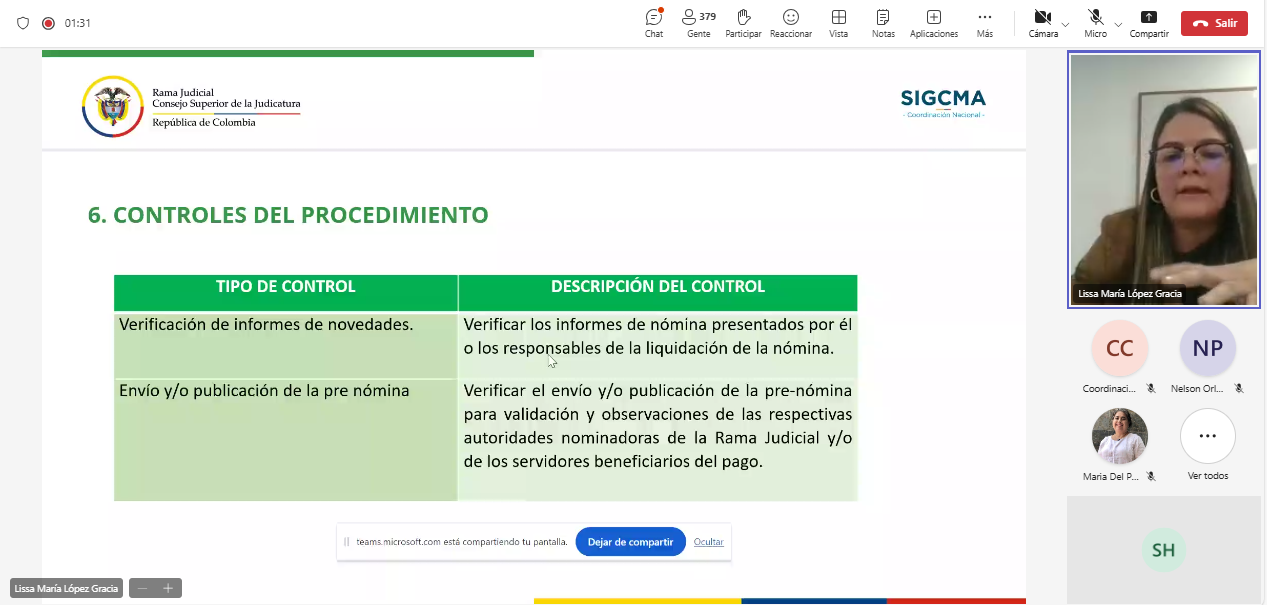Open the Más options menu

tap(985, 23)
